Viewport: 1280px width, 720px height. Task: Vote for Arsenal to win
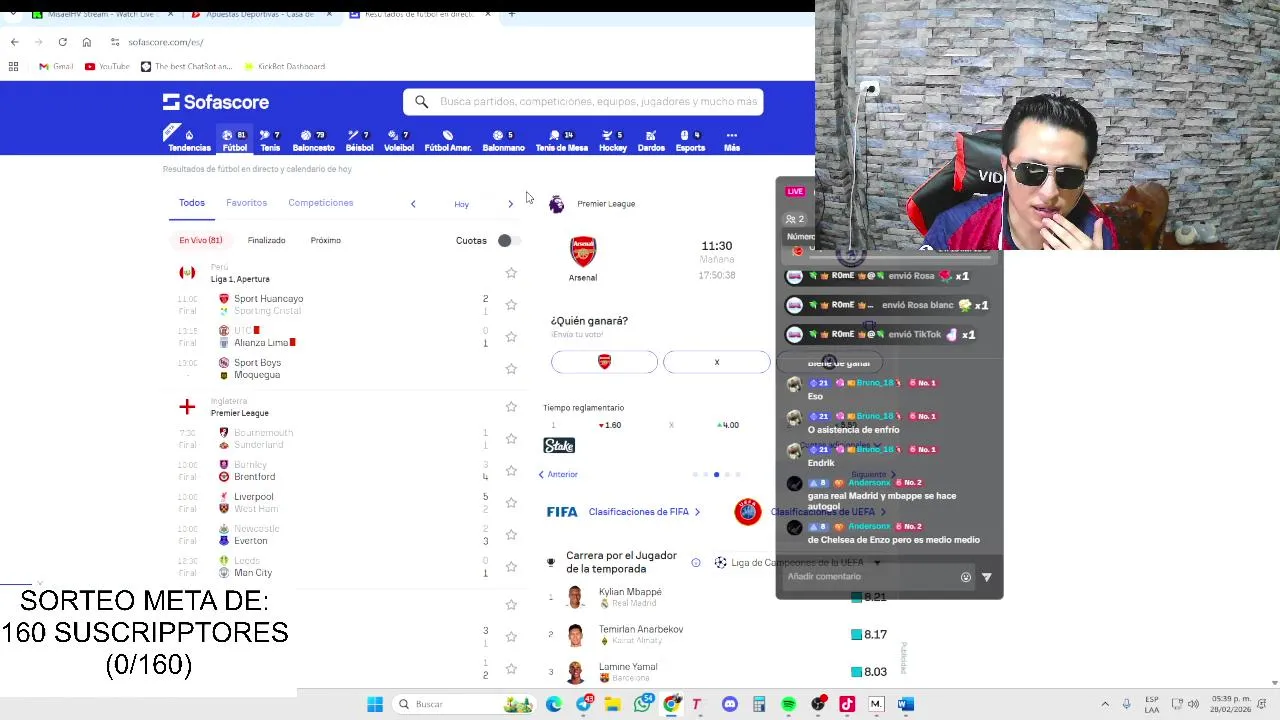[604, 362]
